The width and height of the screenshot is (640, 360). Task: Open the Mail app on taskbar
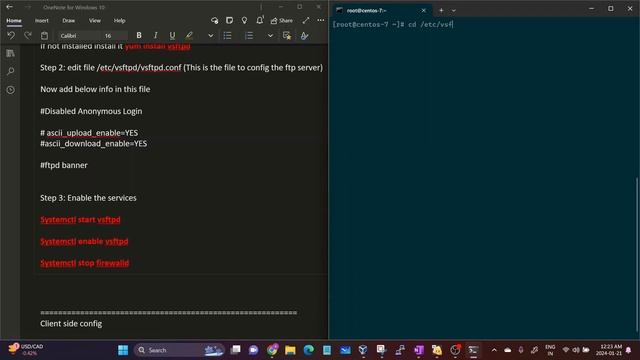(345, 350)
